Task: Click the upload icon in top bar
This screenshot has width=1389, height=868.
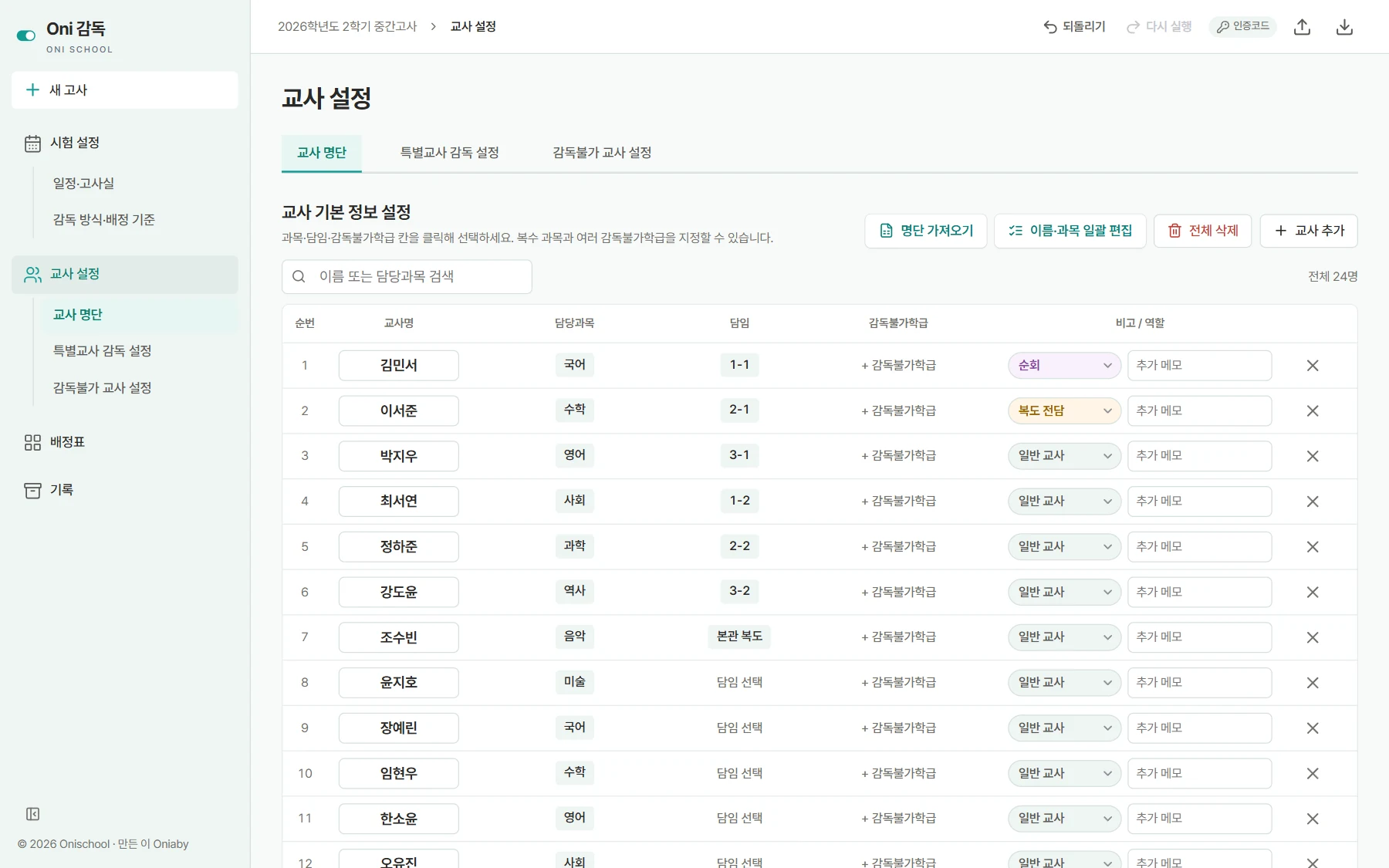Action: click(x=1303, y=27)
